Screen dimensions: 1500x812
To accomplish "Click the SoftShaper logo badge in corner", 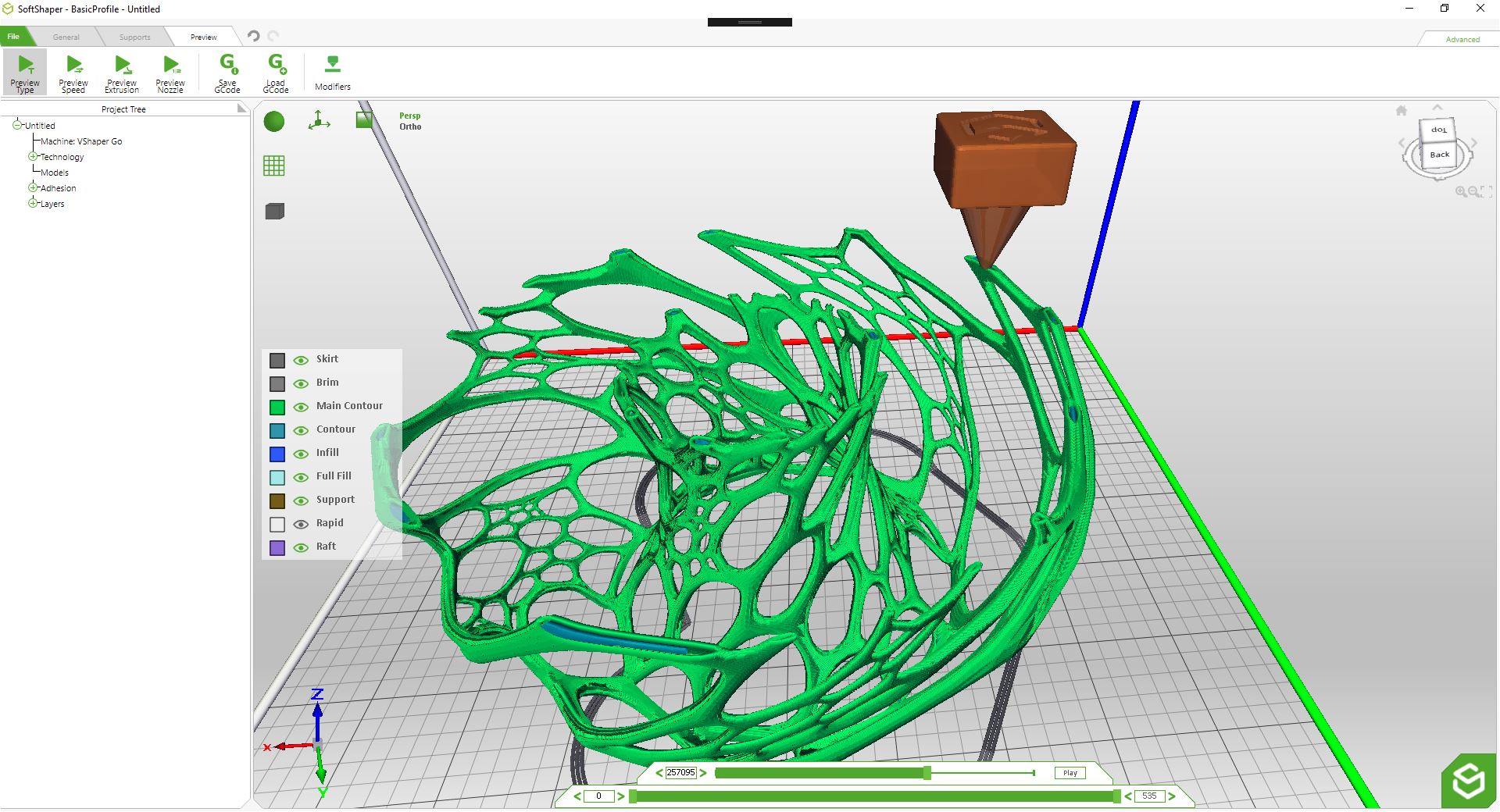I will click(x=1469, y=781).
